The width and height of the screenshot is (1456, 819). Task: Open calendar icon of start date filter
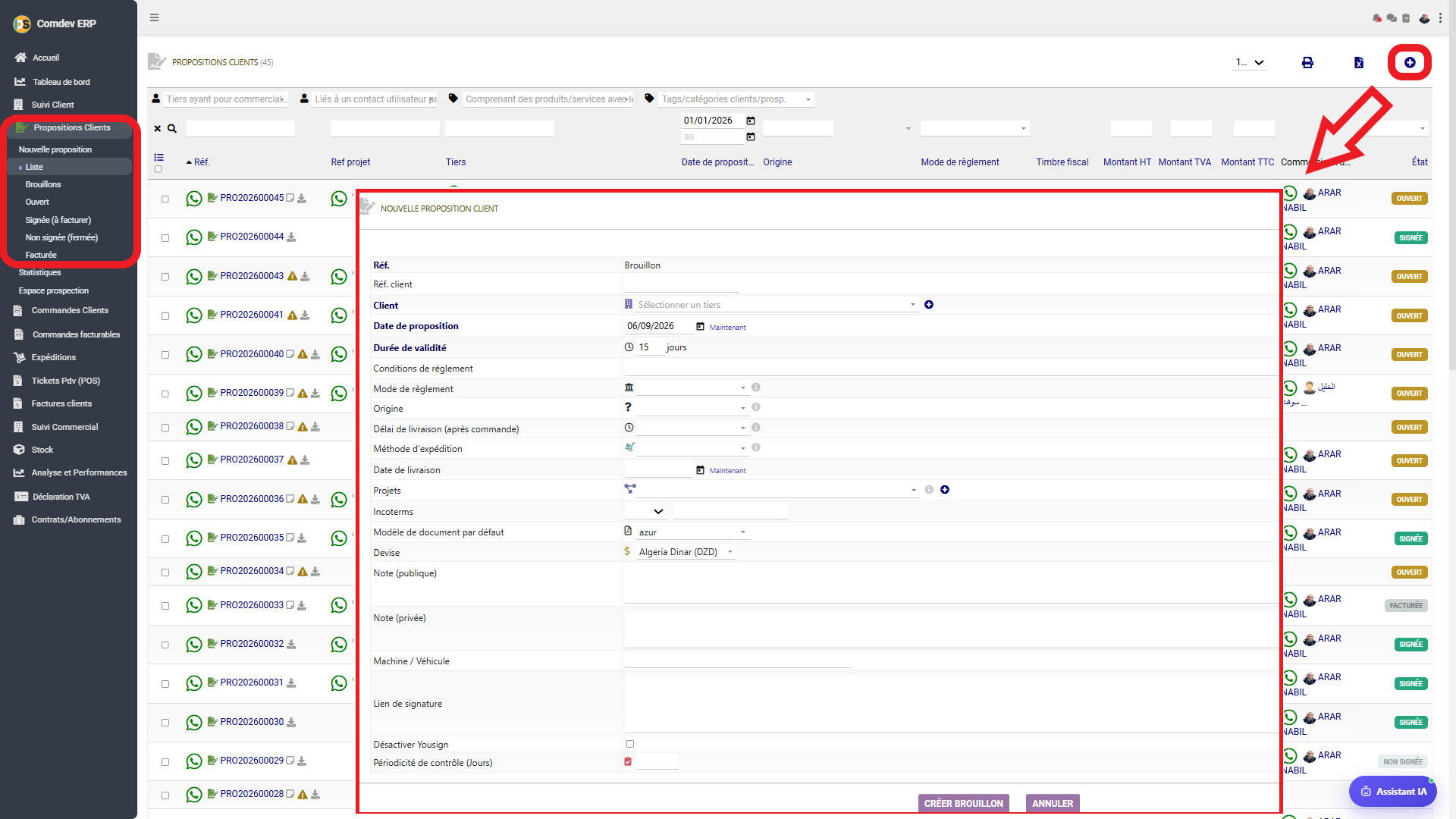tap(751, 121)
